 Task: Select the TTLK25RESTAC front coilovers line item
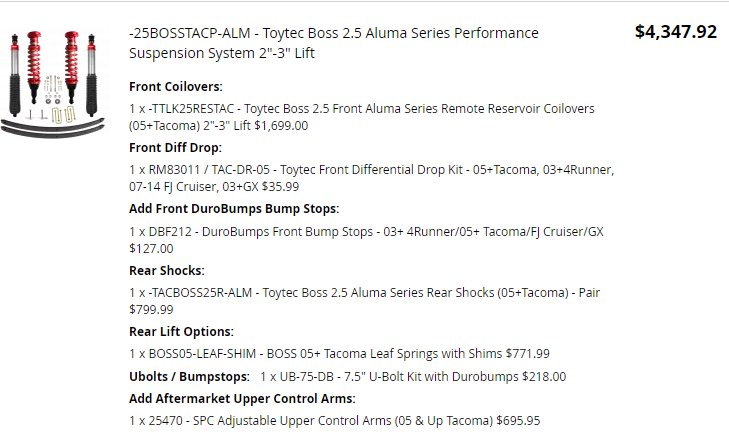point(362,117)
